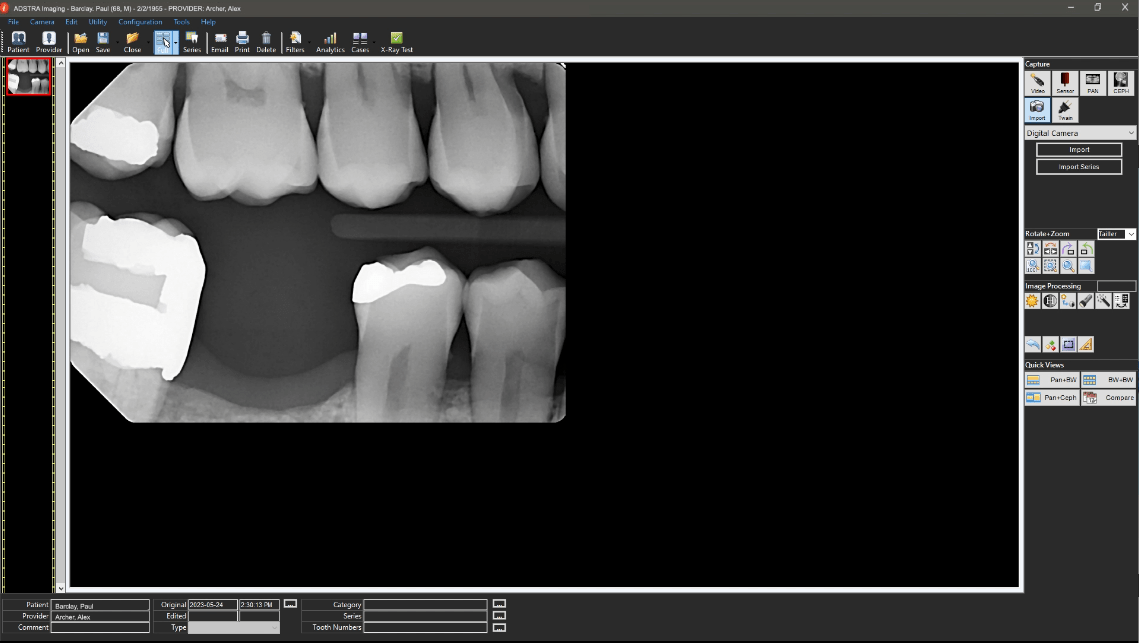This screenshot has width=1139, height=643.
Task: Open the Help menu
Action: point(208,22)
